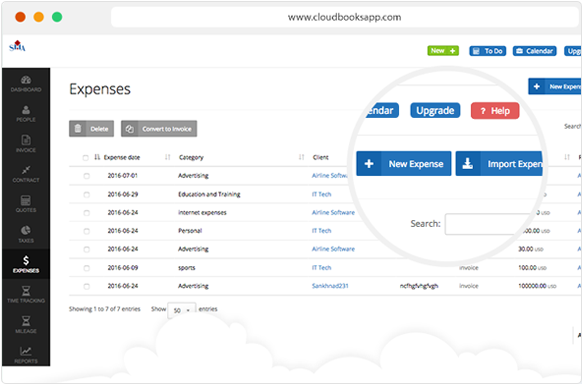Viewport: 582px width, 384px height.
Task: Check the Personal row checkbox
Action: [x=86, y=231]
